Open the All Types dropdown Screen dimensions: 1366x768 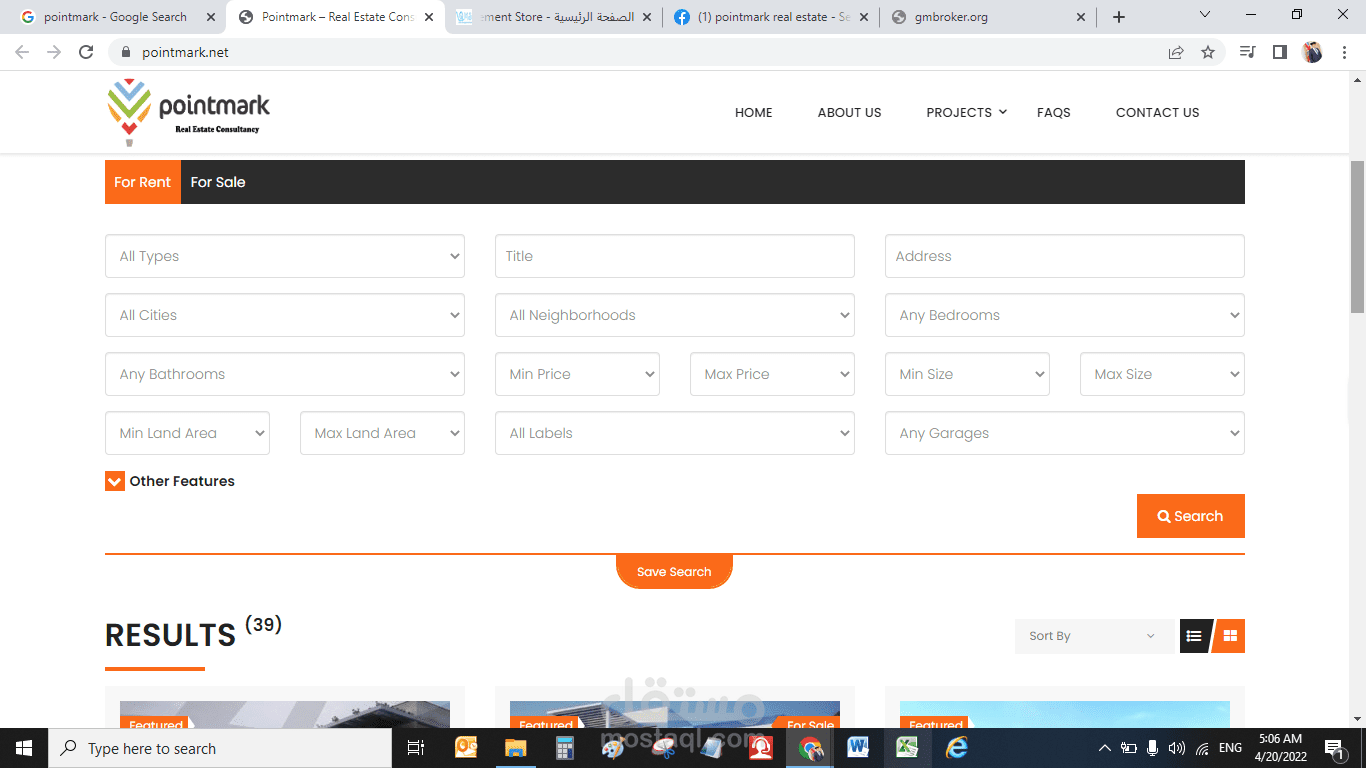click(x=285, y=256)
